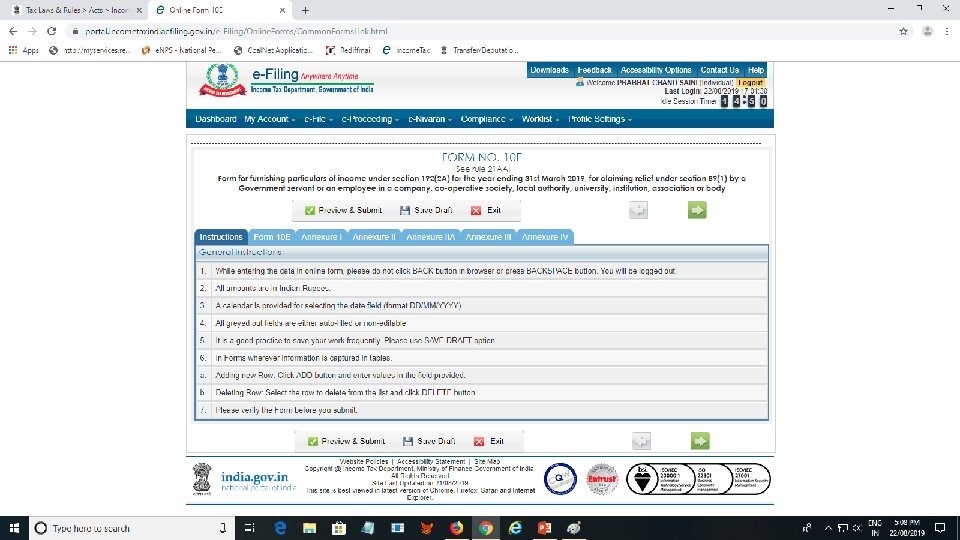Screen dimensions: 960x540
Task: Open Firefox from the taskbar
Action: point(456,528)
